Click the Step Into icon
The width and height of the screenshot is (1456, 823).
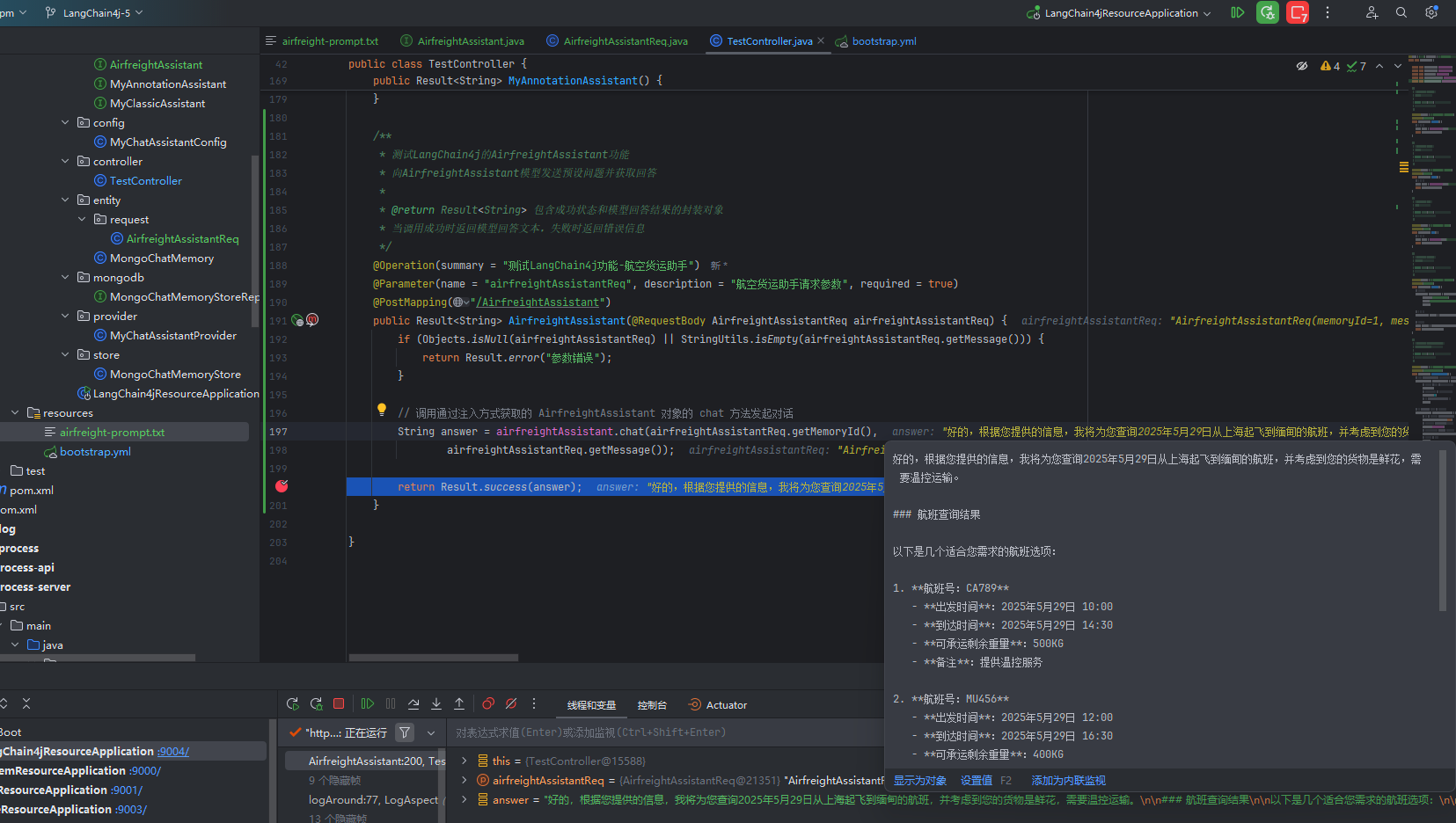point(436,703)
